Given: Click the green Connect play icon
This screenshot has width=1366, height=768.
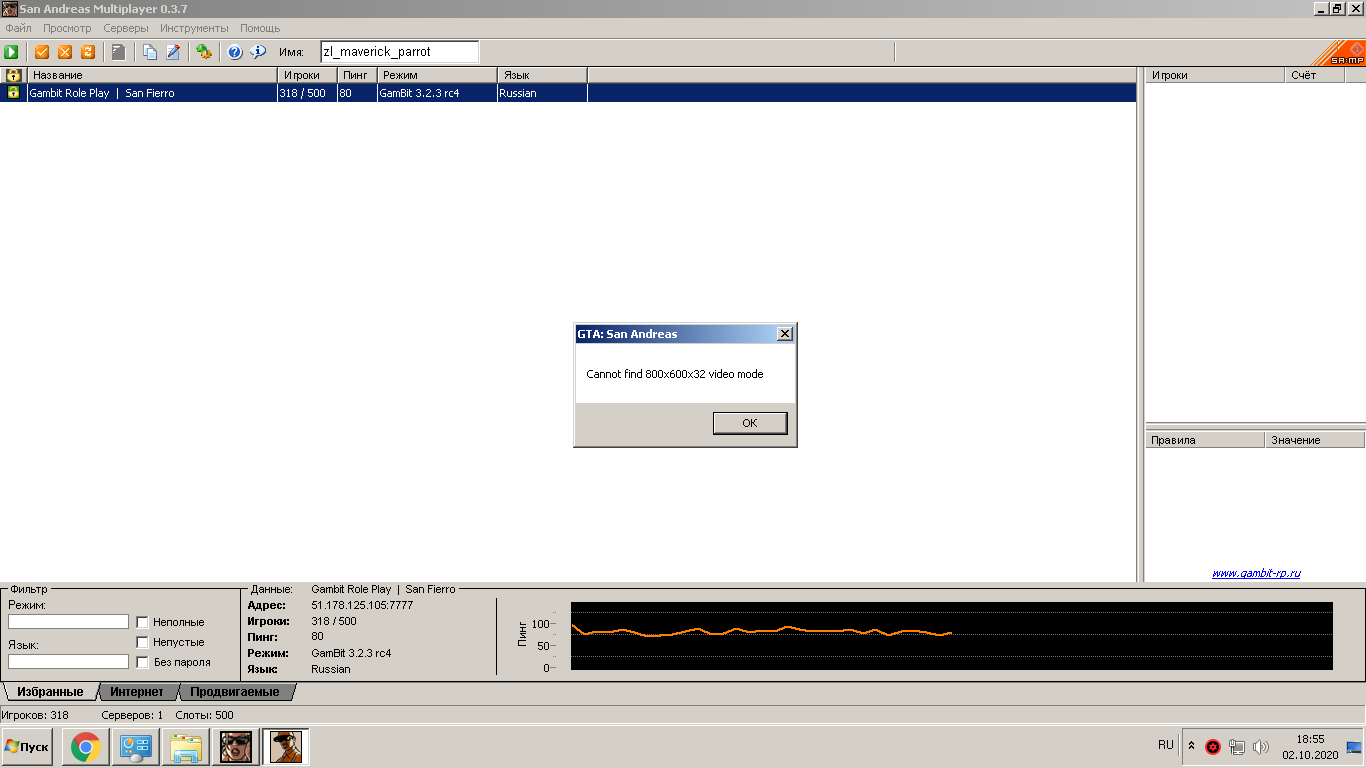Looking at the screenshot, I should coord(11,52).
